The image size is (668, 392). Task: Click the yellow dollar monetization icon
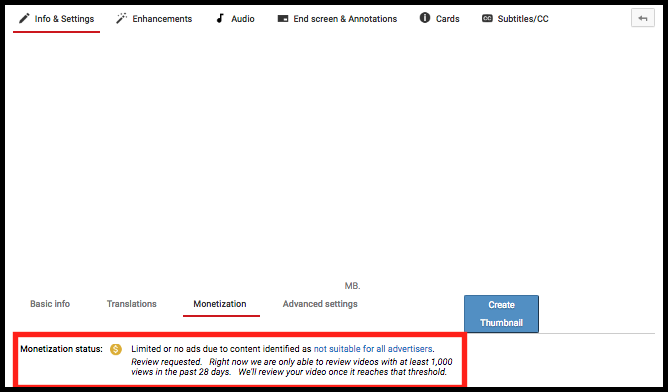coord(116,349)
